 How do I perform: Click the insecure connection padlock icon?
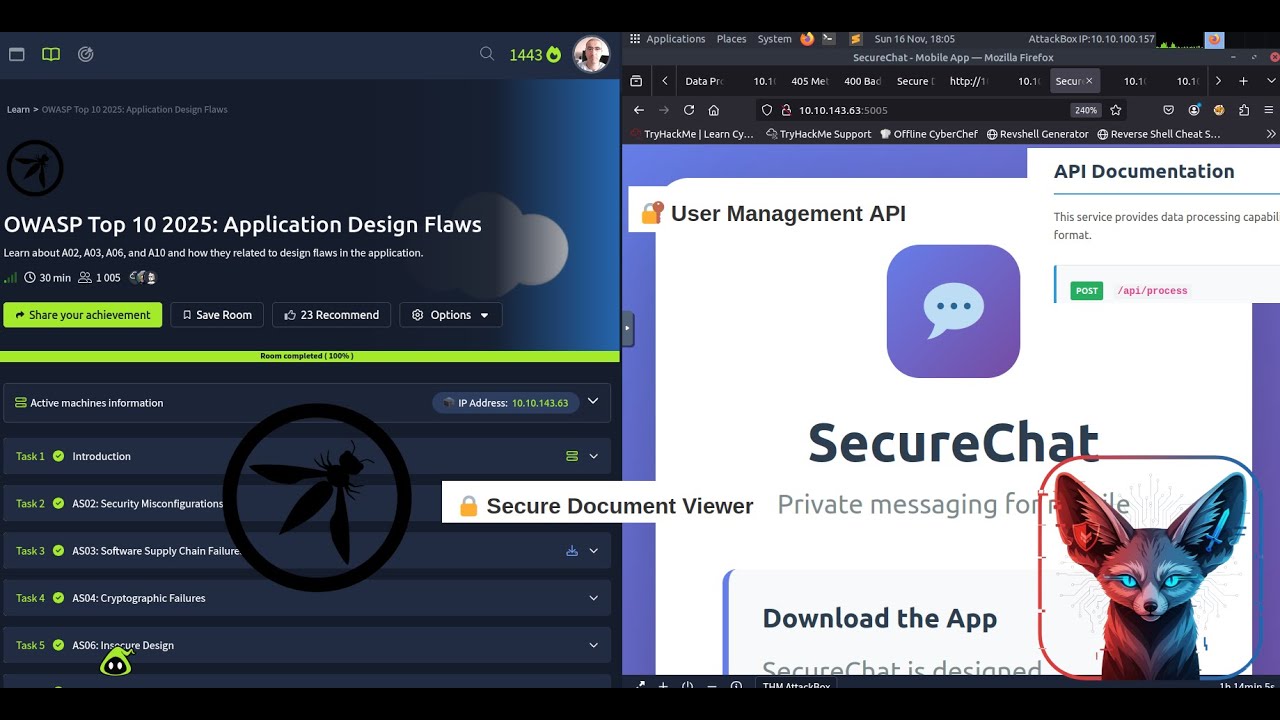pyautogui.click(x=786, y=110)
